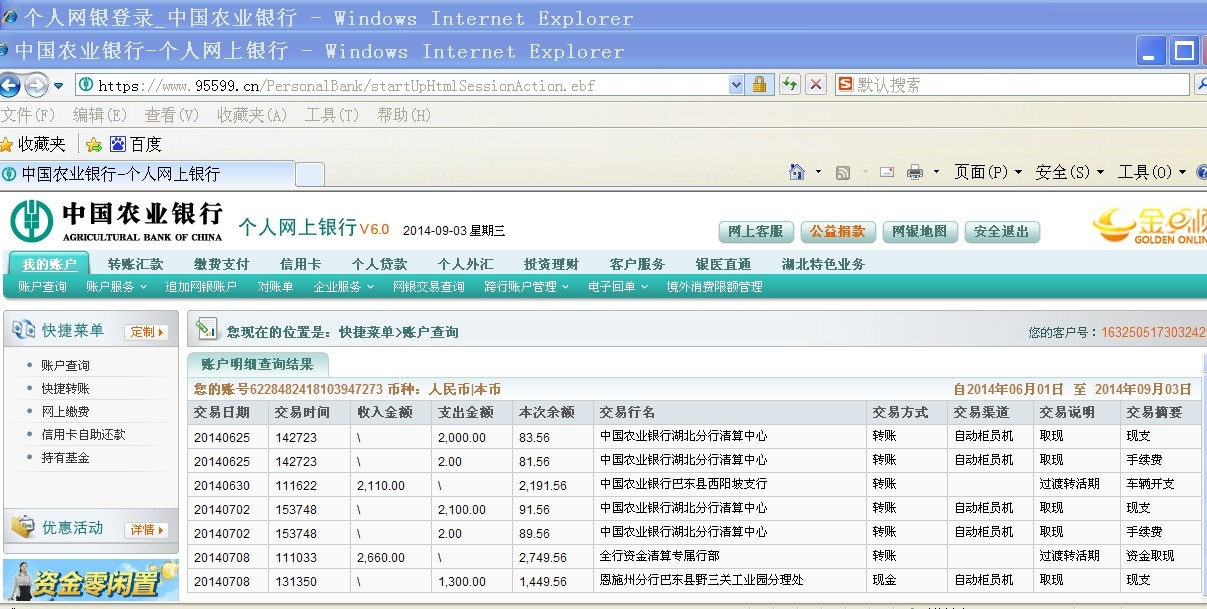This screenshot has width=1207, height=609.
Task: Open the 快捷转账 link in quick menu
Action: point(65,389)
